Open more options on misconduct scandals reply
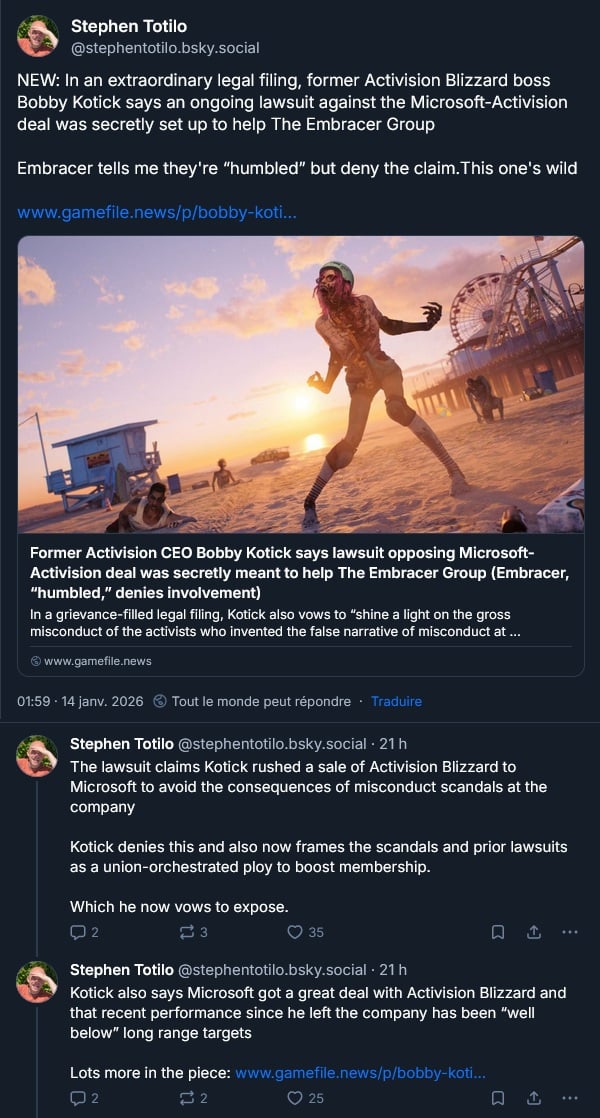 click(570, 932)
